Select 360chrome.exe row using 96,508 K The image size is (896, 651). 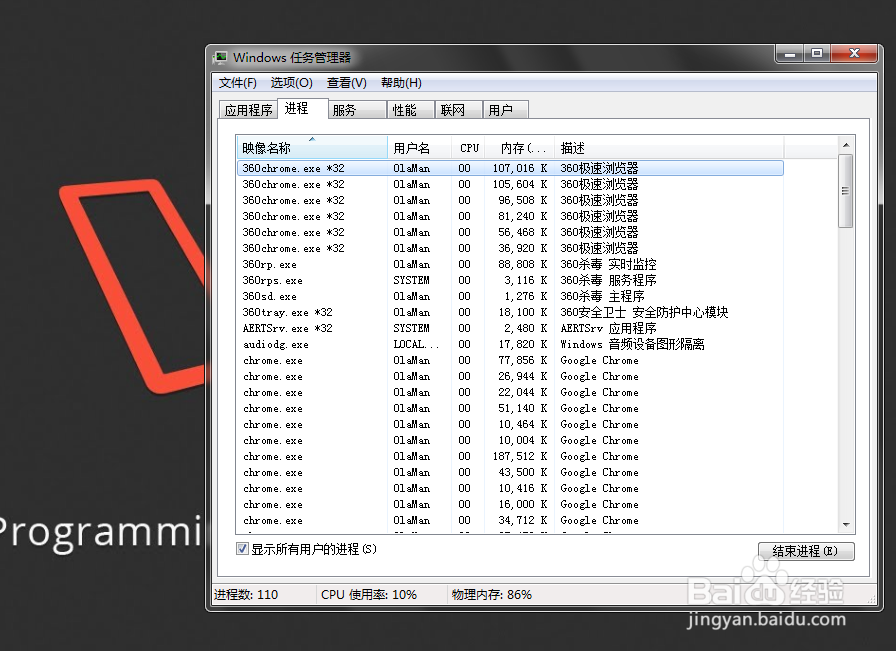[x=510, y=200]
